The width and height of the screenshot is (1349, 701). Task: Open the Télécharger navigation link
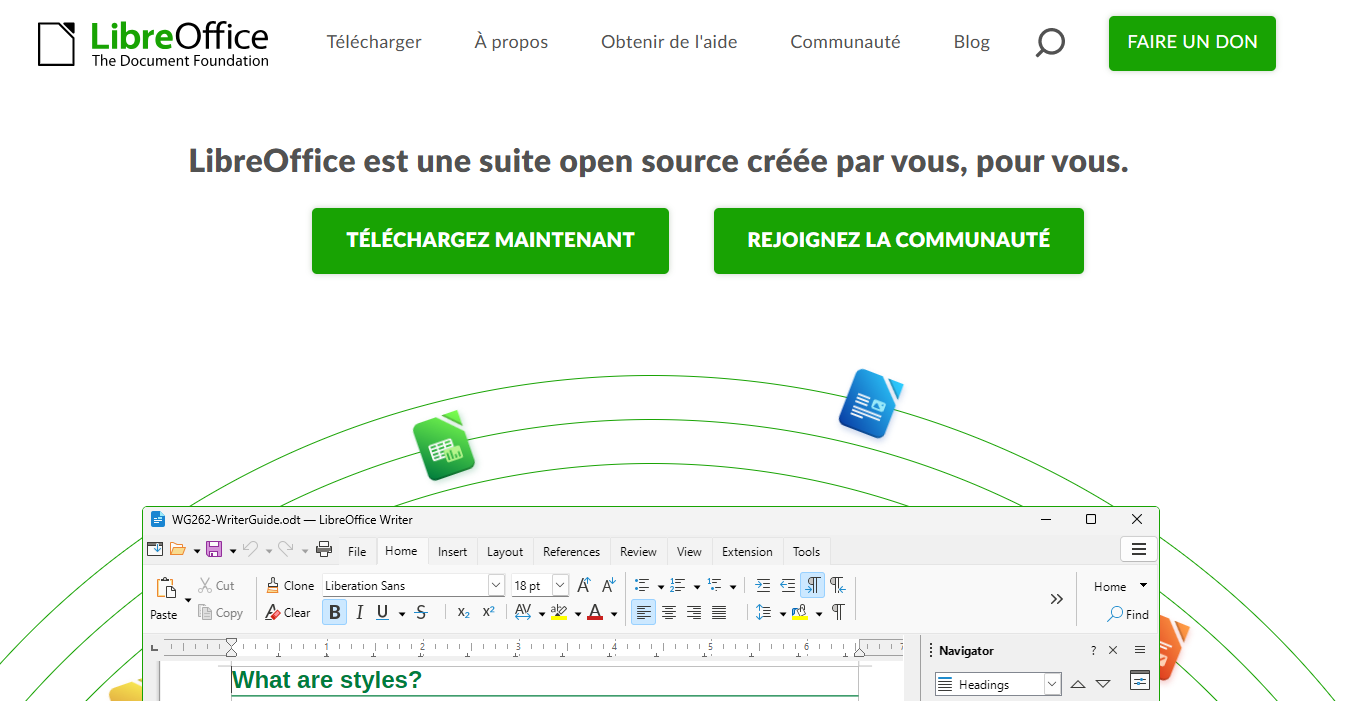(x=374, y=42)
